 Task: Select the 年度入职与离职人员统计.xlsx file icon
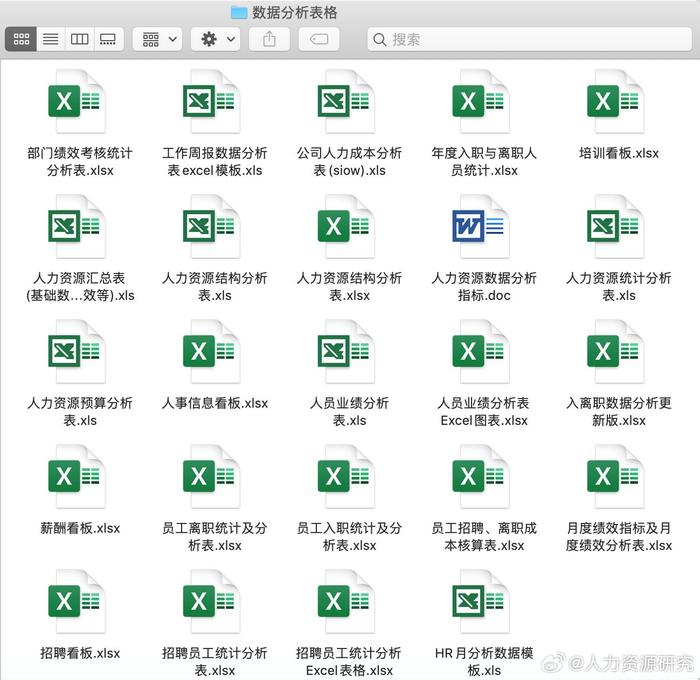(481, 102)
